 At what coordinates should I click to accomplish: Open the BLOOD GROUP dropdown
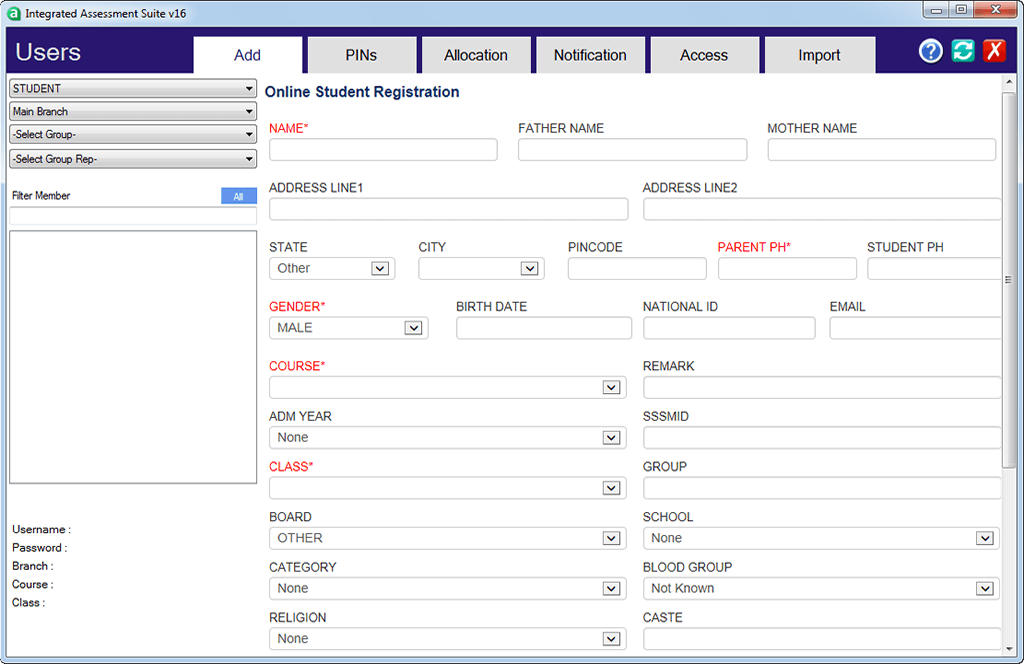tap(820, 589)
